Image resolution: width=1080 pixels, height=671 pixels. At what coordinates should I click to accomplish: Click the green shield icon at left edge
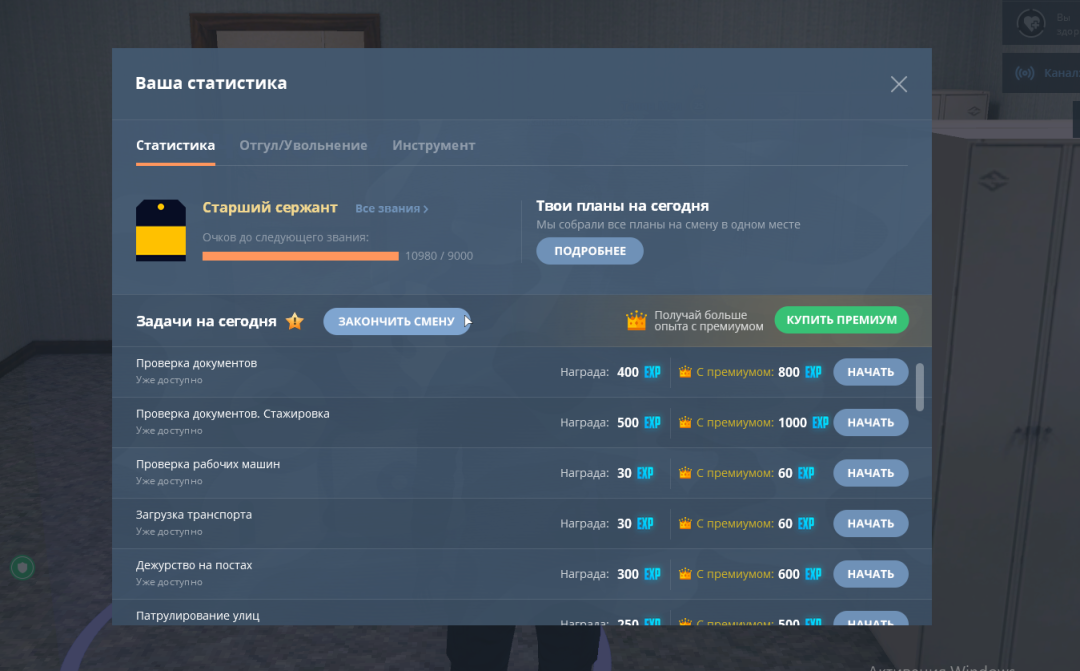22,568
